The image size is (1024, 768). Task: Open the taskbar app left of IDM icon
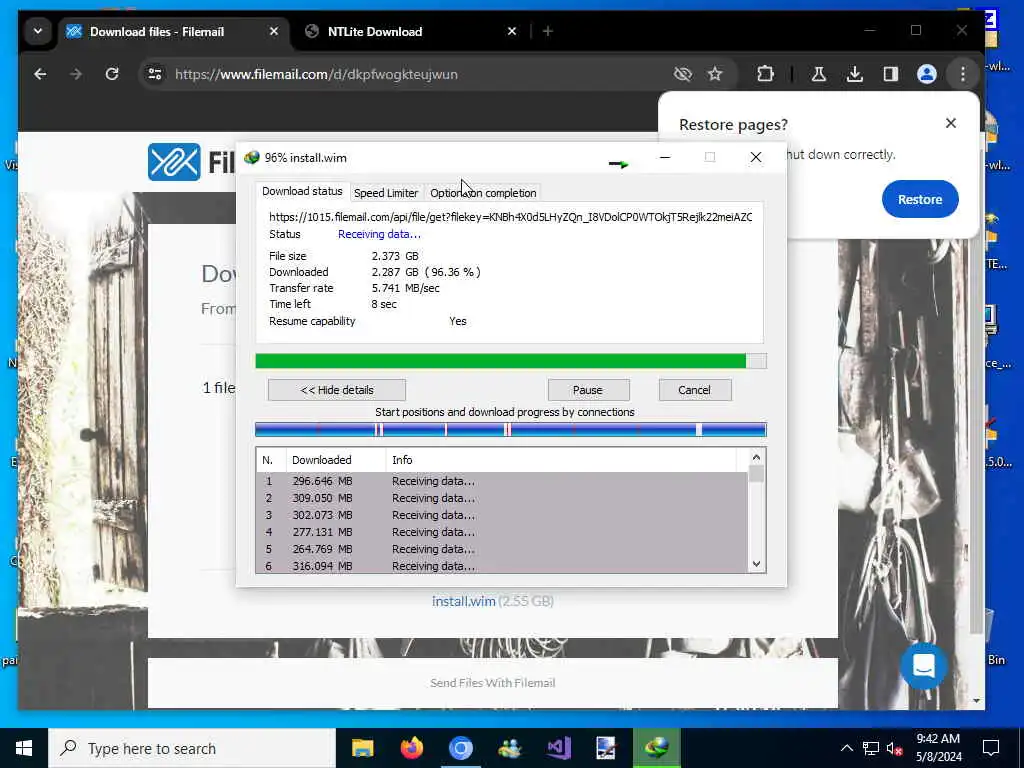click(x=606, y=748)
